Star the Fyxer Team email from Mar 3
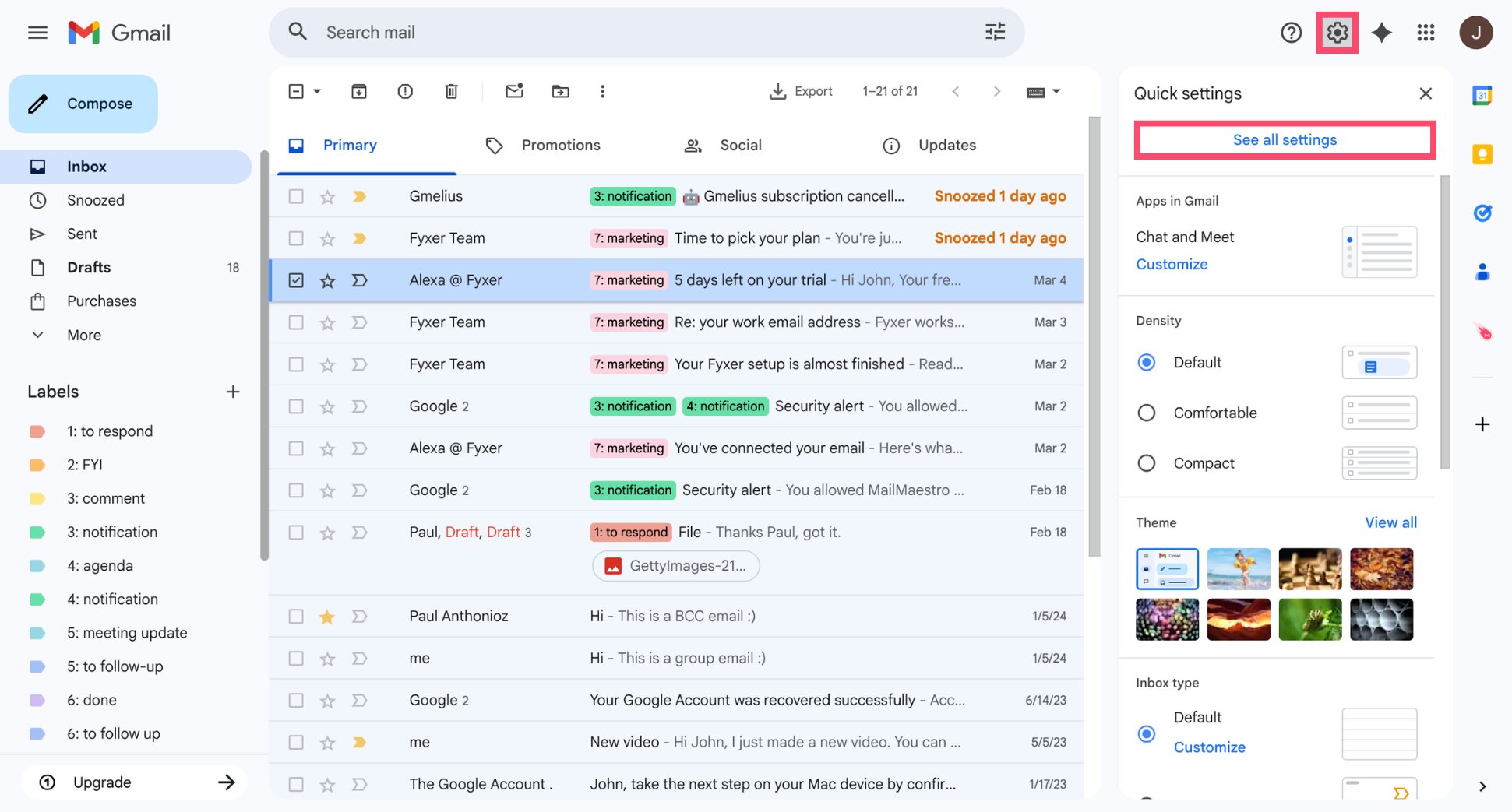1512x812 pixels. click(x=326, y=322)
